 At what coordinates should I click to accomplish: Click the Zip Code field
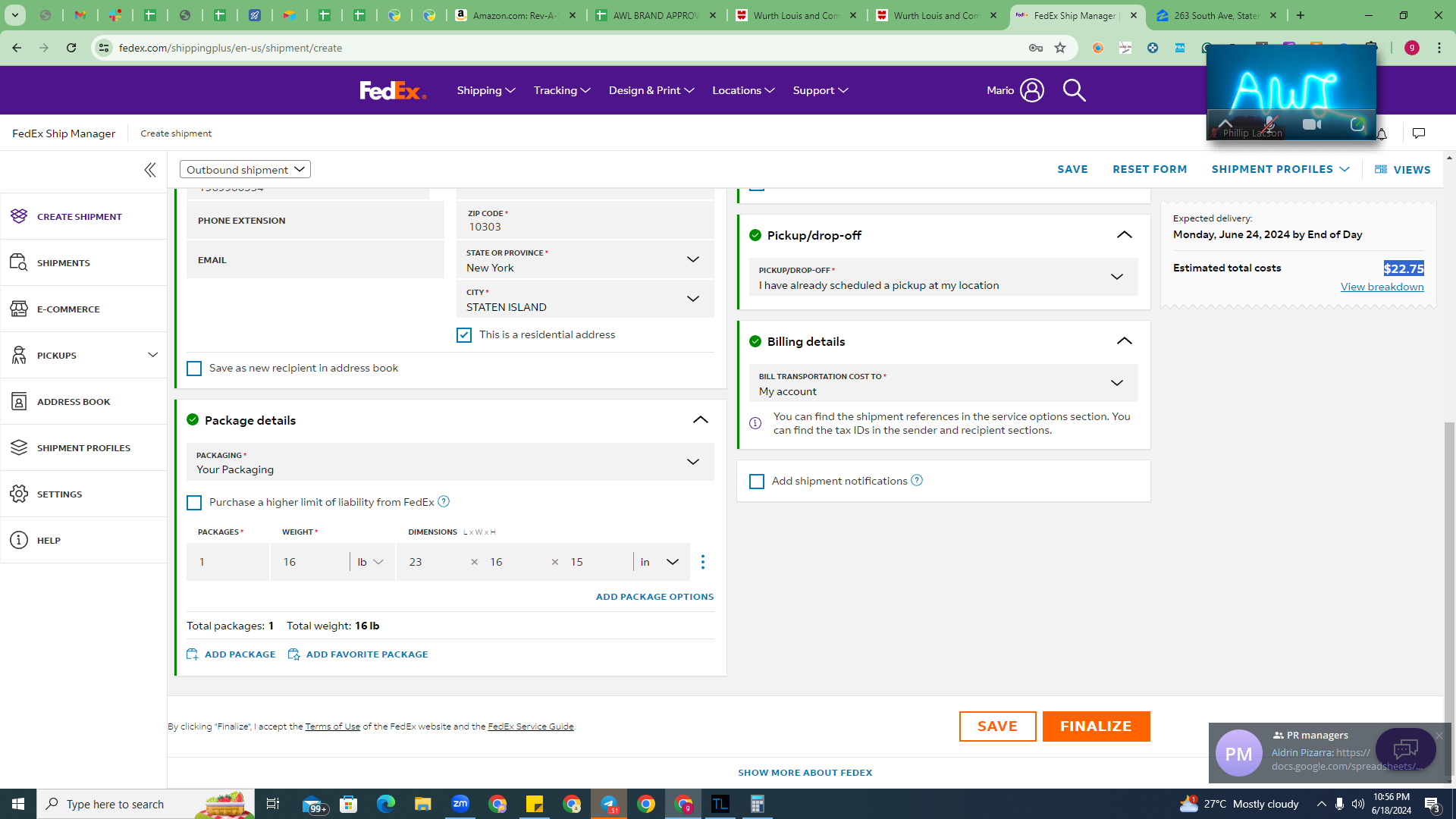coord(585,221)
